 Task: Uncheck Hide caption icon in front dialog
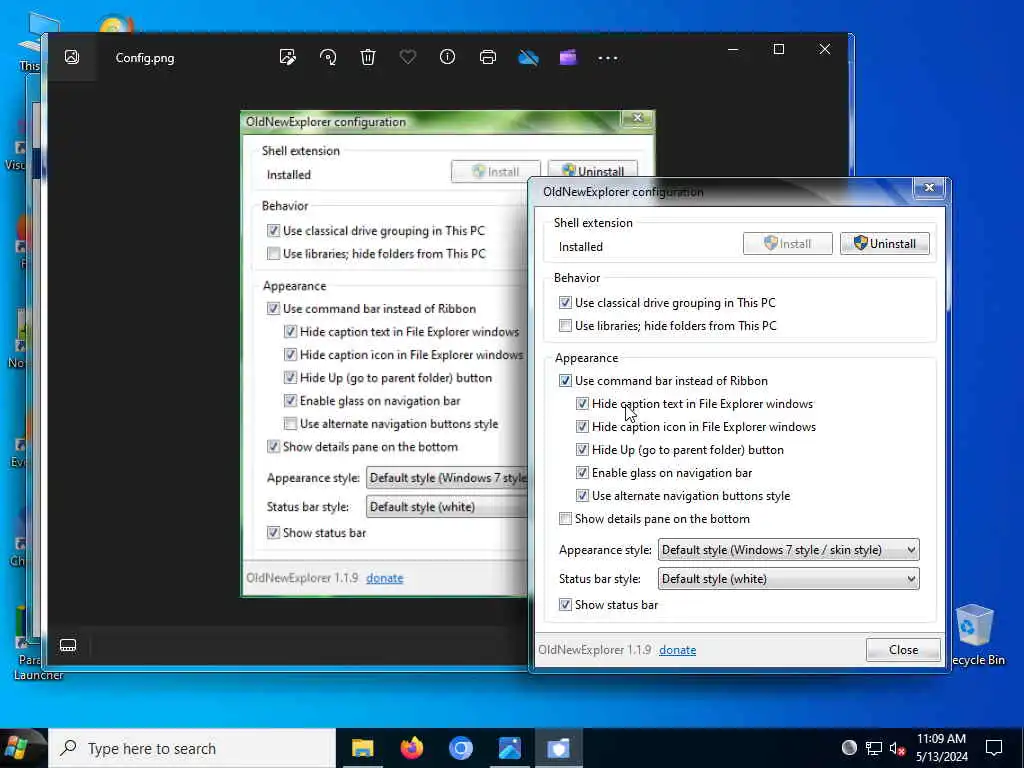pyautogui.click(x=583, y=426)
